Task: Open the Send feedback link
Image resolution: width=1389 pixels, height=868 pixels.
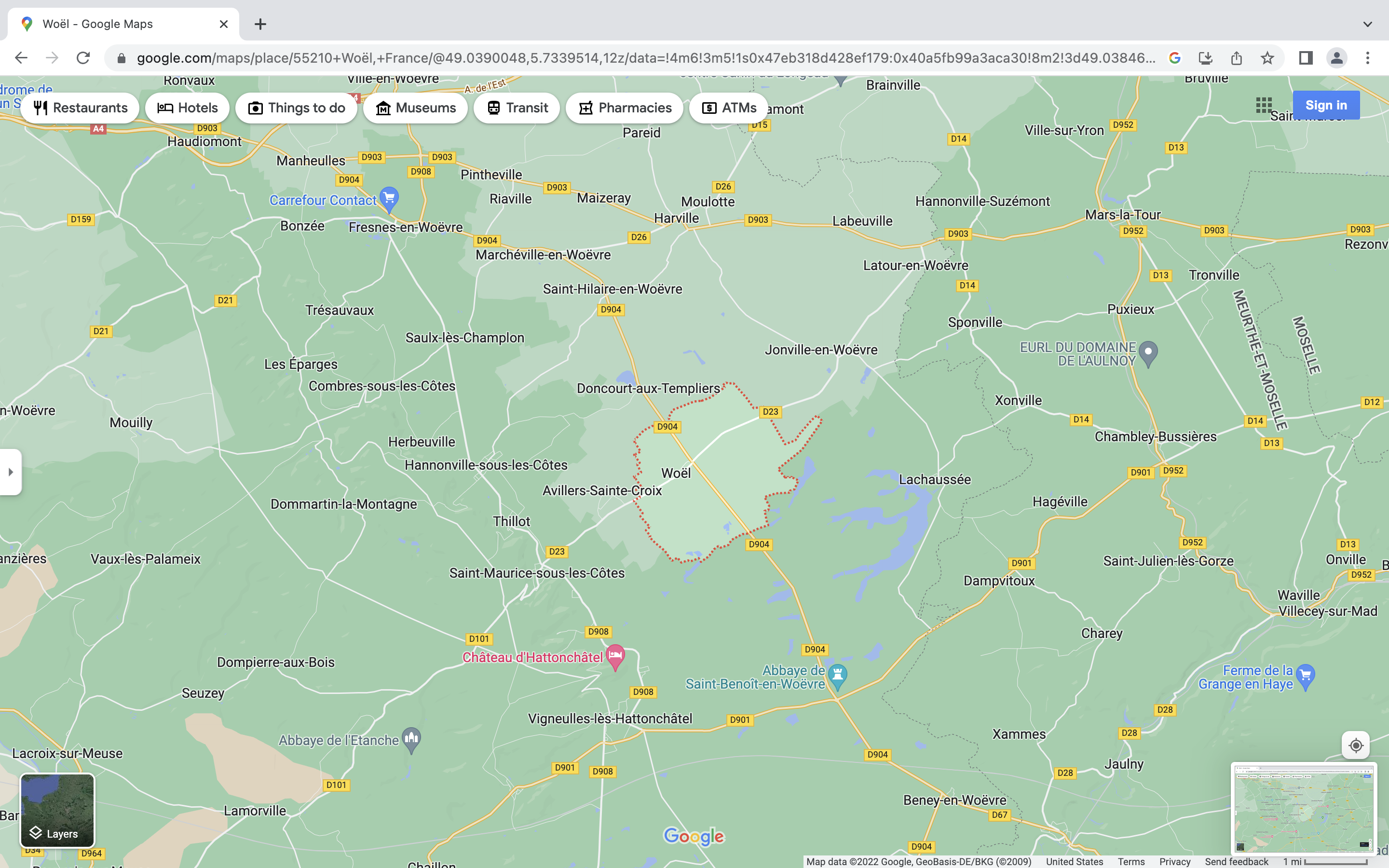Action: pyautogui.click(x=1236, y=862)
